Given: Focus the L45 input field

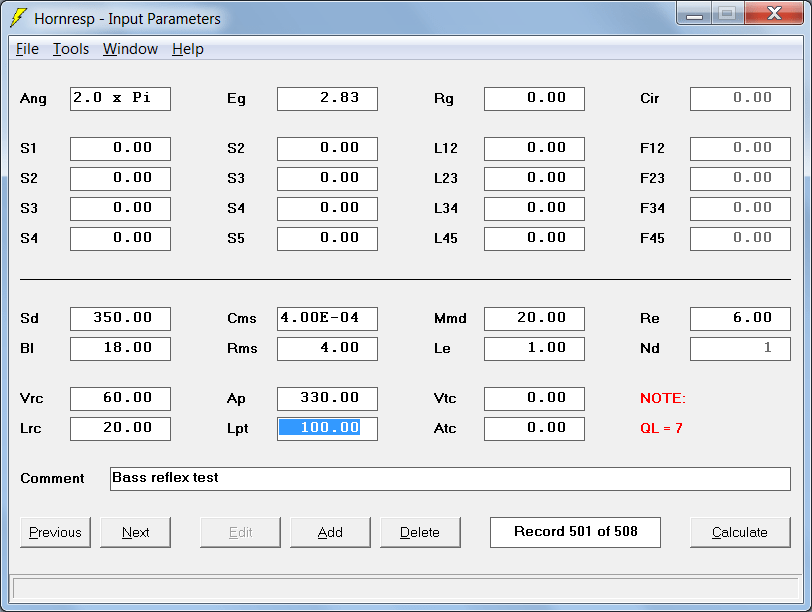Looking at the screenshot, I should [x=534, y=239].
